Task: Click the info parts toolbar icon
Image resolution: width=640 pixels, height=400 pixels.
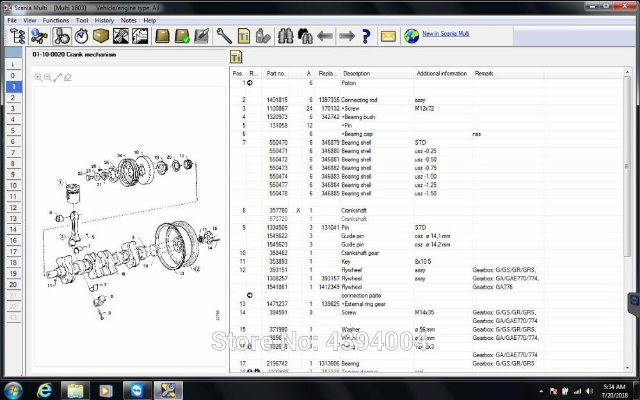Action: click(39, 36)
